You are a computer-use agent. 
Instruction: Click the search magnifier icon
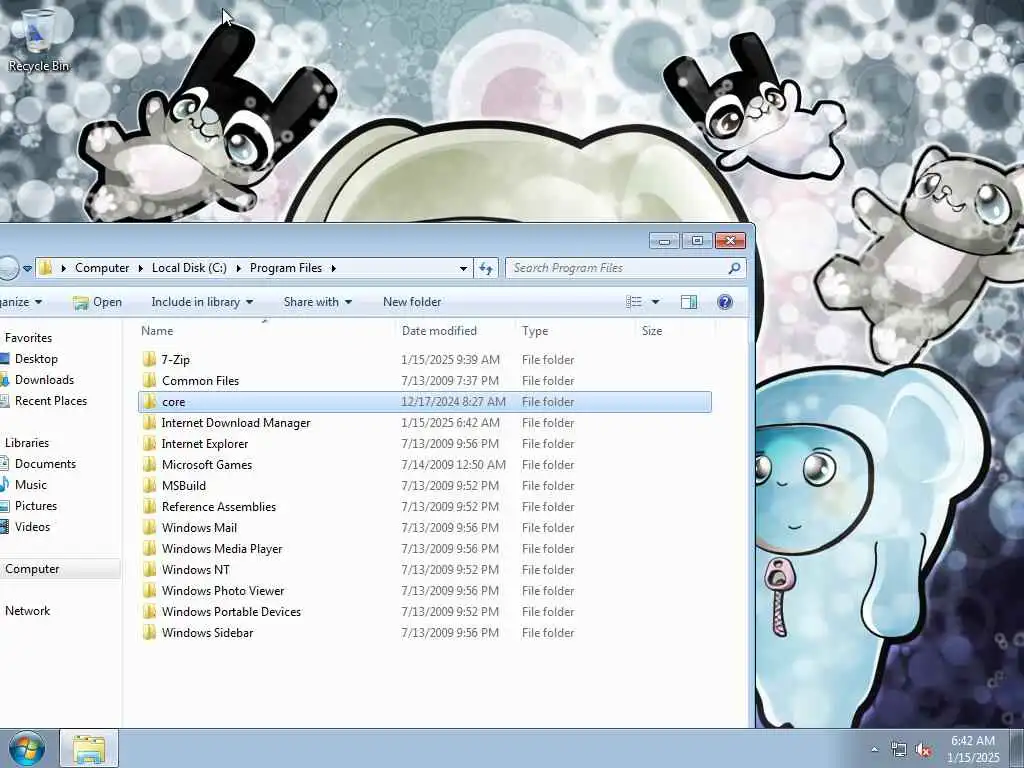734,268
